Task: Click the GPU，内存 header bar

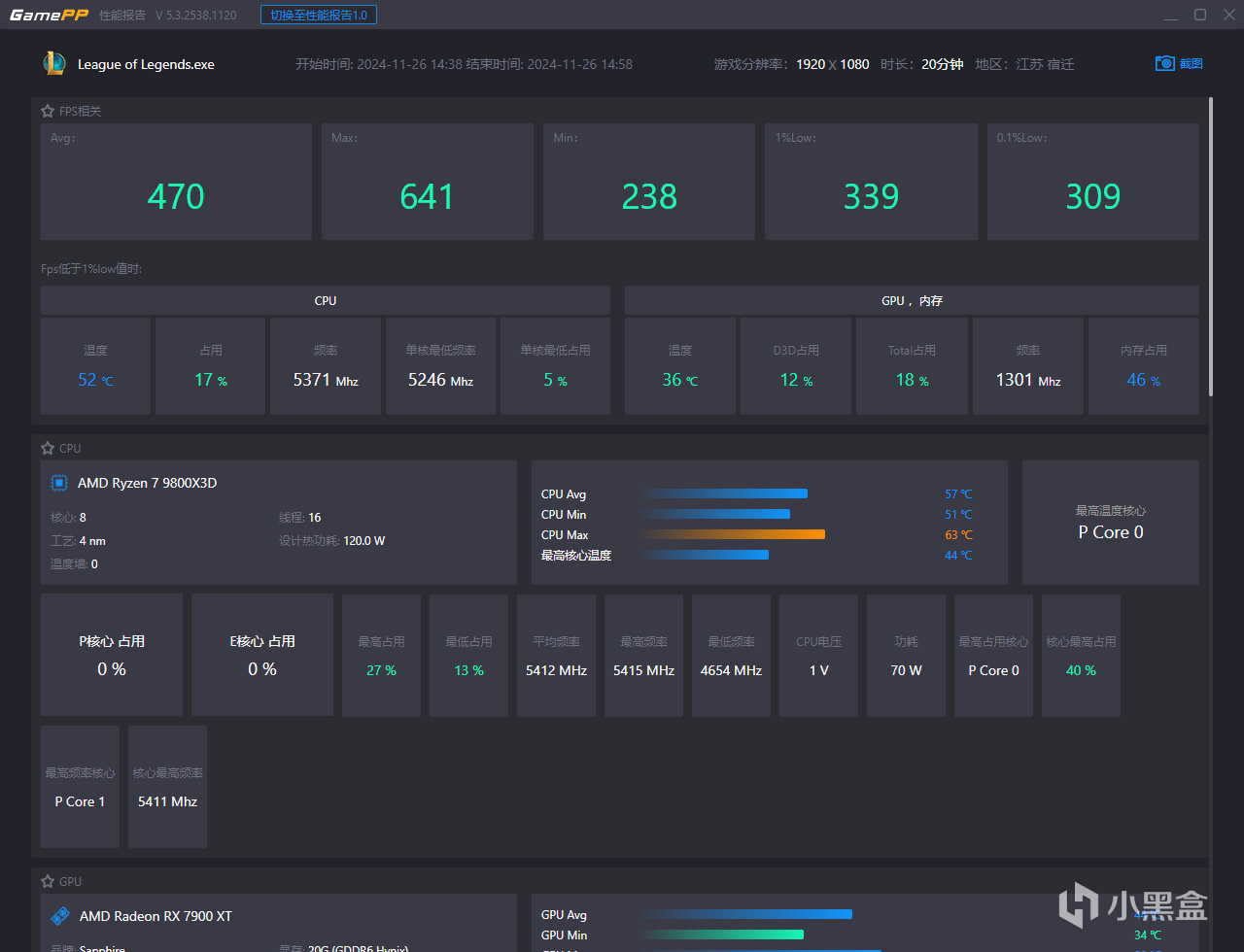Action: click(x=912, y=300)
